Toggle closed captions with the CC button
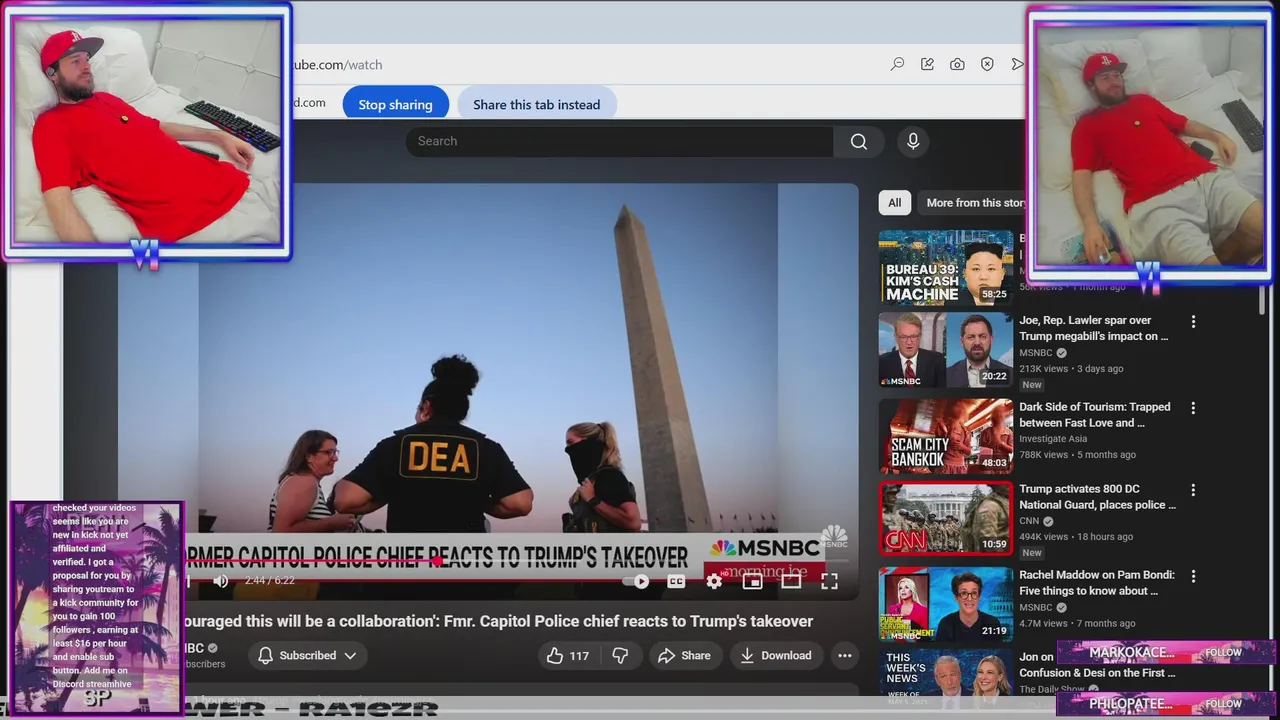 tap(676, 581)
